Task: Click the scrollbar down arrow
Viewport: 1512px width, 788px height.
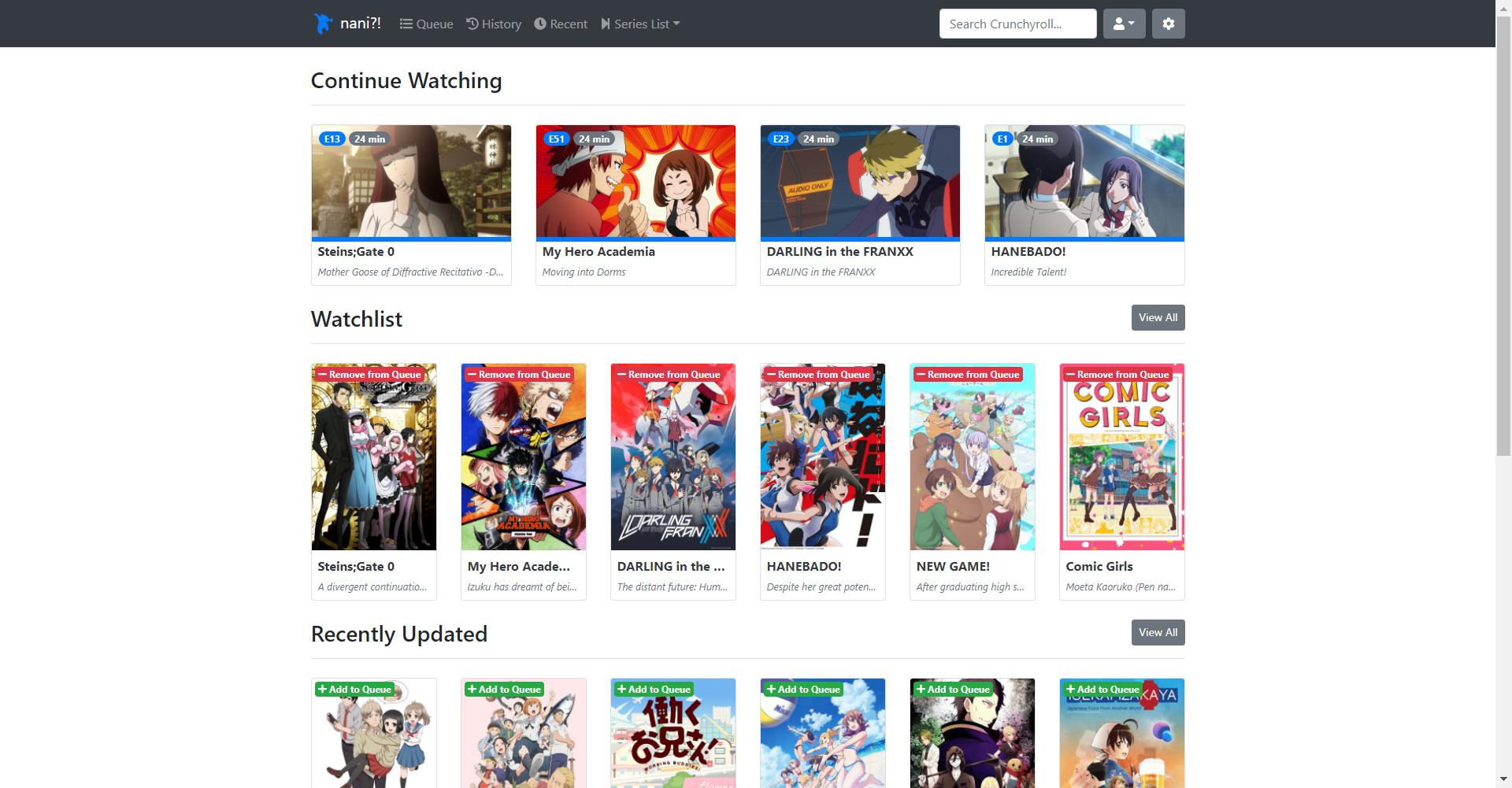Action: 1503,779
